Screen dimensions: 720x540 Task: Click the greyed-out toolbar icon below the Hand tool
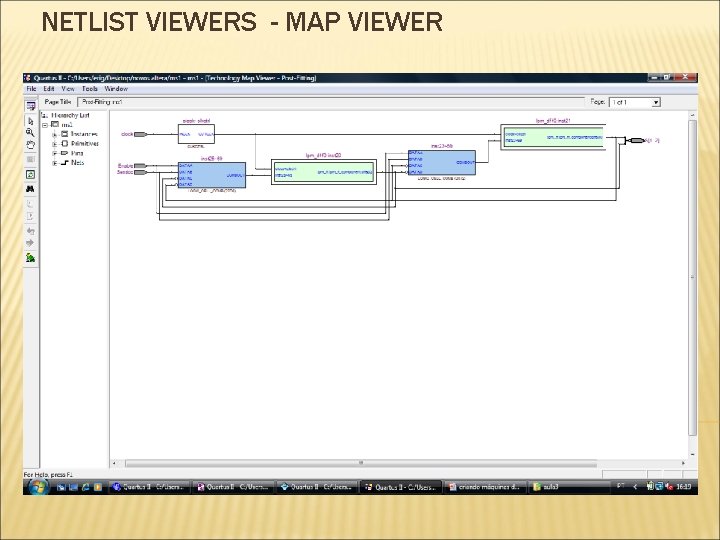31,159
